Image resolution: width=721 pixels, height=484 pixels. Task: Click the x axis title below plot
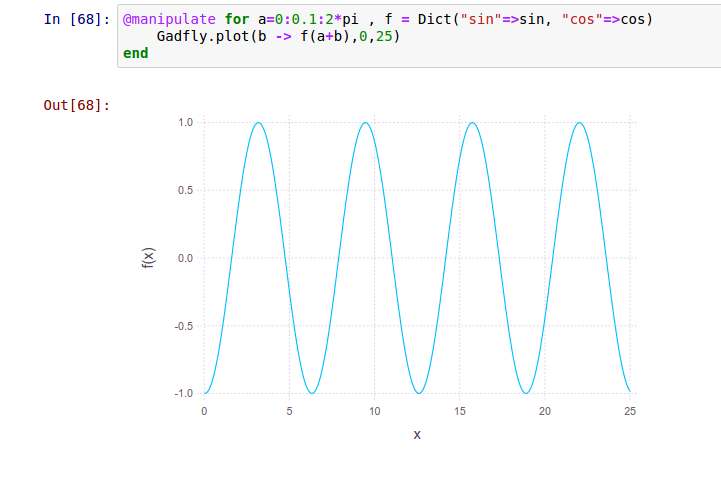click(417, 435)
